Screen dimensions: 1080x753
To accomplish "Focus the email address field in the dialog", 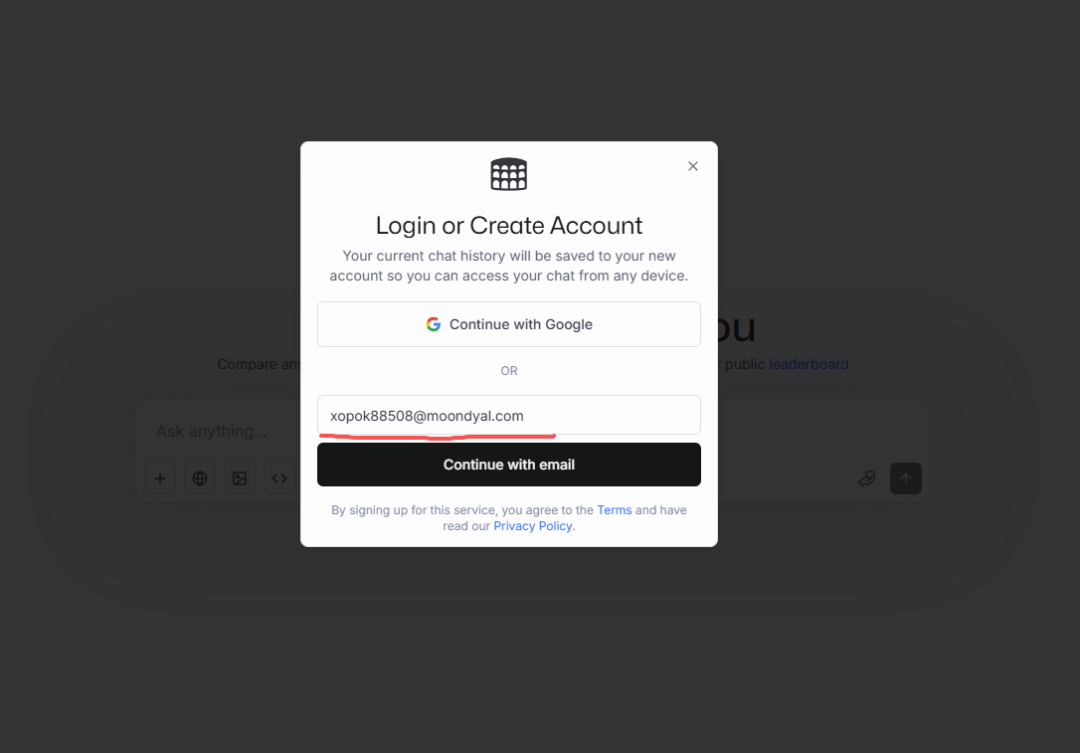I will click(x=509, y=415).
